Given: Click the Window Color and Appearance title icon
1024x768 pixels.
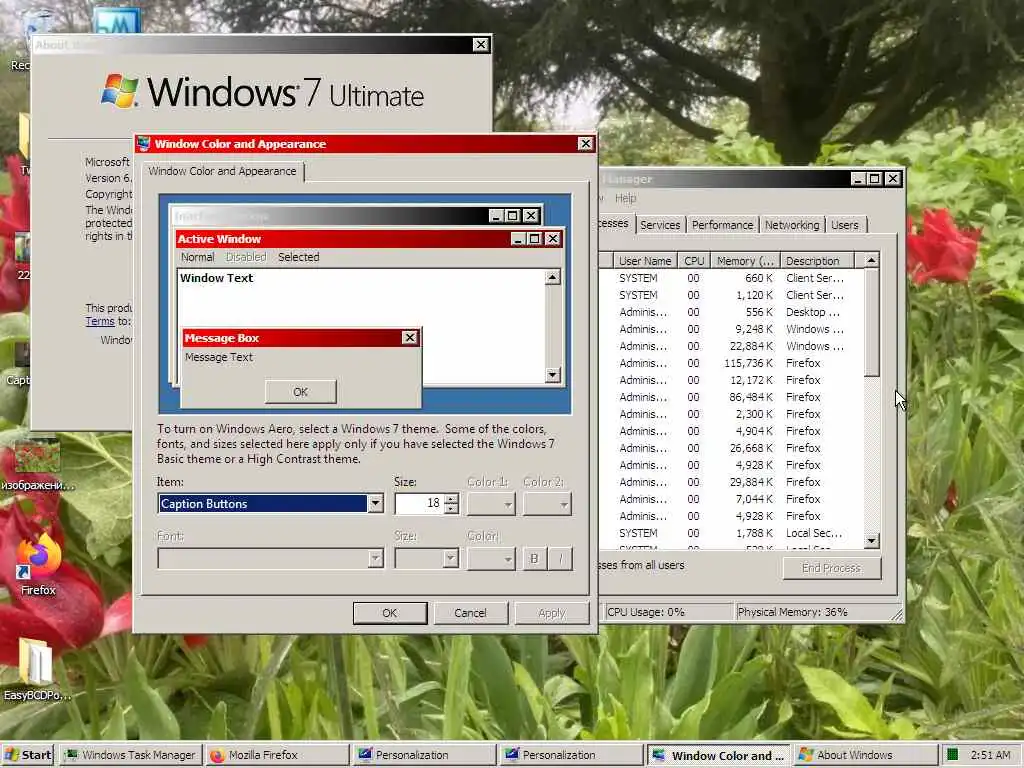Looking at the screenshot, I should 144,144.
